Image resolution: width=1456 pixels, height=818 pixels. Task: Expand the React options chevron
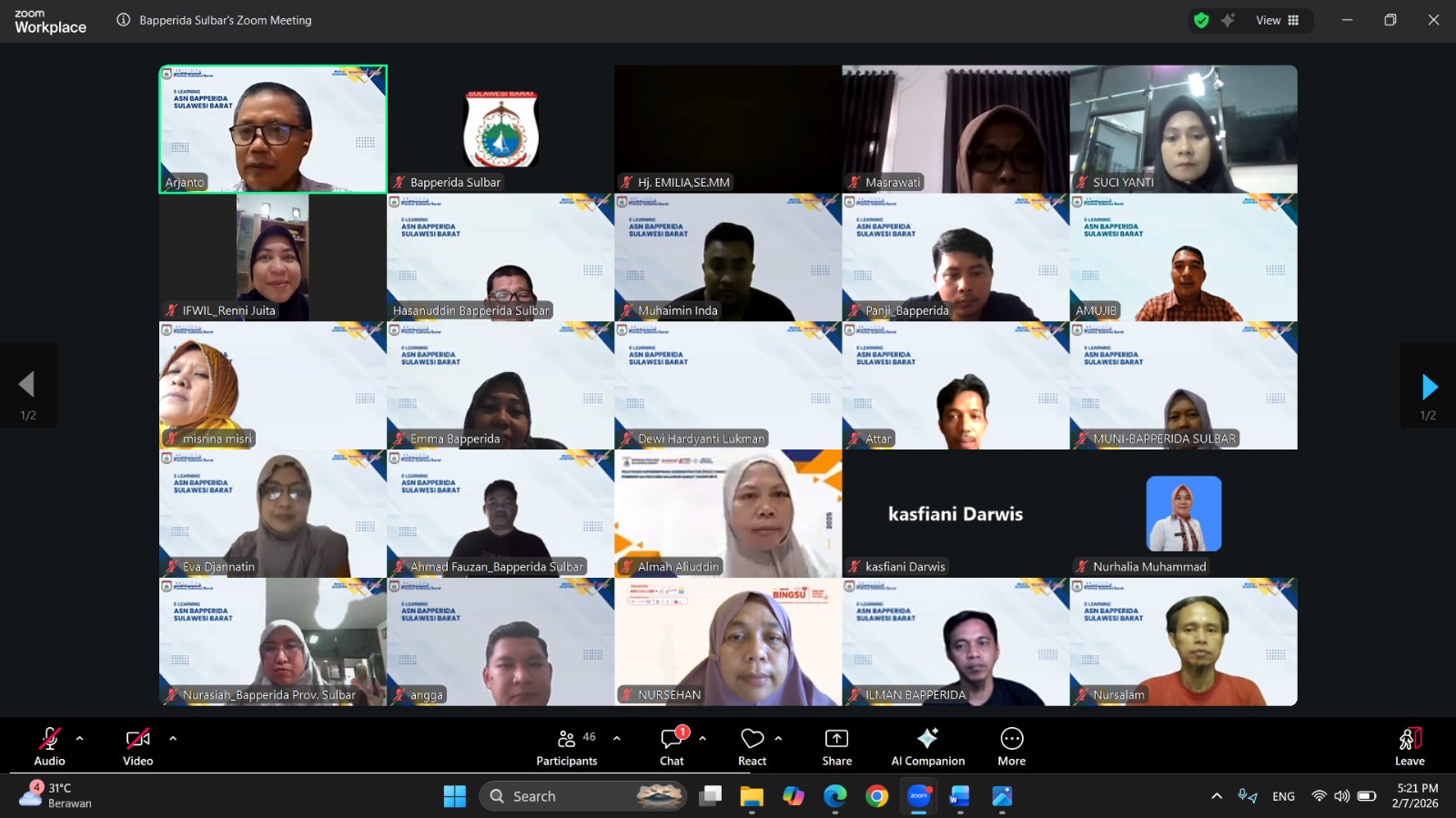click(778, 738)
